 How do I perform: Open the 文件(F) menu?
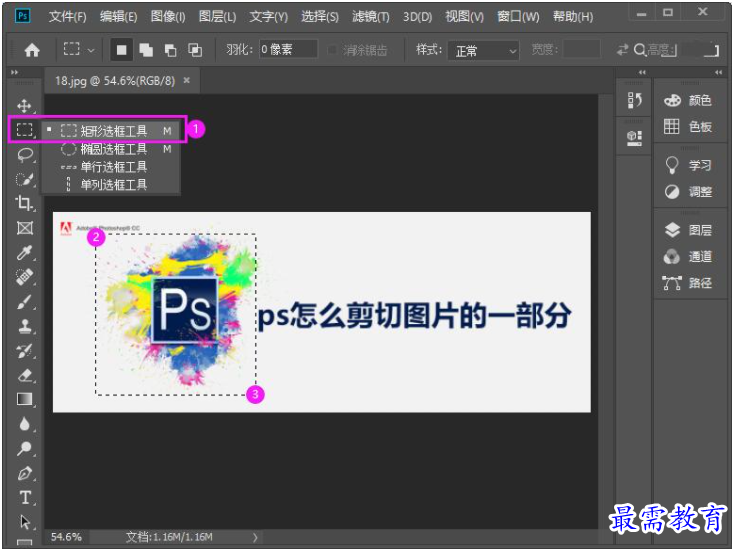(67, 17)
